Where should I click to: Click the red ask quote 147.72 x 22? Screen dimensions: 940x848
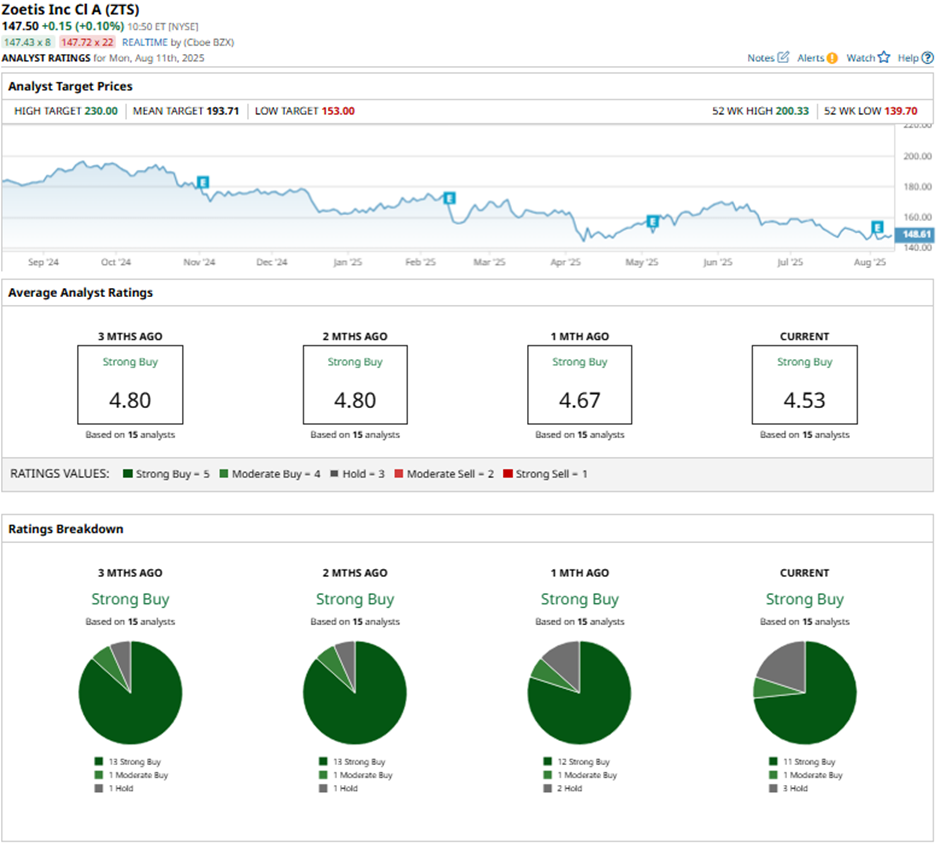88,43
